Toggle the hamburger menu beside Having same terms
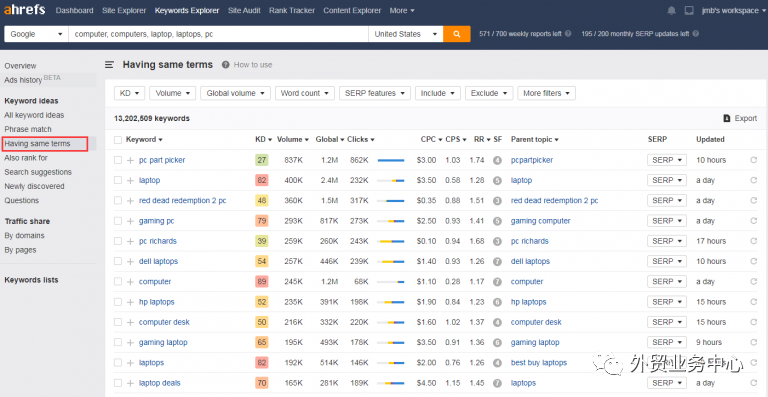Viewport: 768px width, 397px height. coord(110,65)
